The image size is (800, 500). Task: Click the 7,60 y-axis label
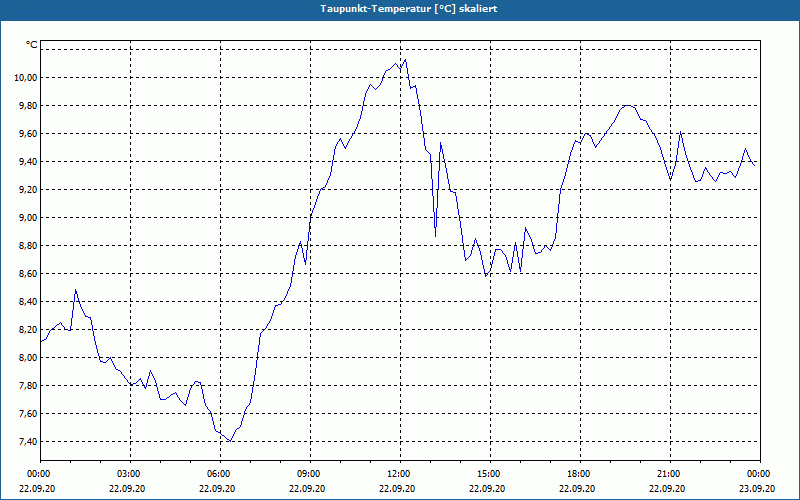coord(28,414)
